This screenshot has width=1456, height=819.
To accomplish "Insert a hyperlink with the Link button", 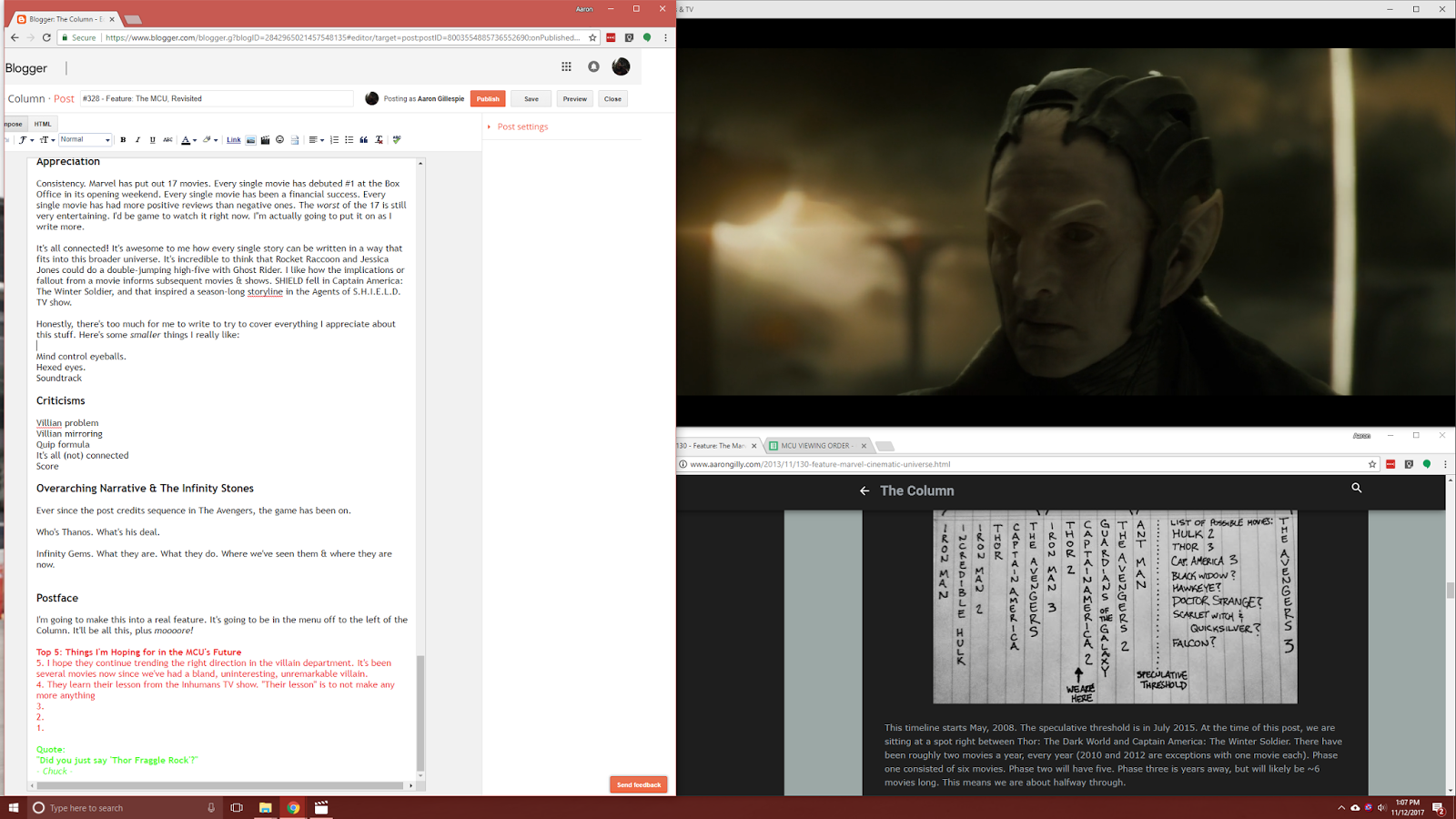I will [233, 140].
